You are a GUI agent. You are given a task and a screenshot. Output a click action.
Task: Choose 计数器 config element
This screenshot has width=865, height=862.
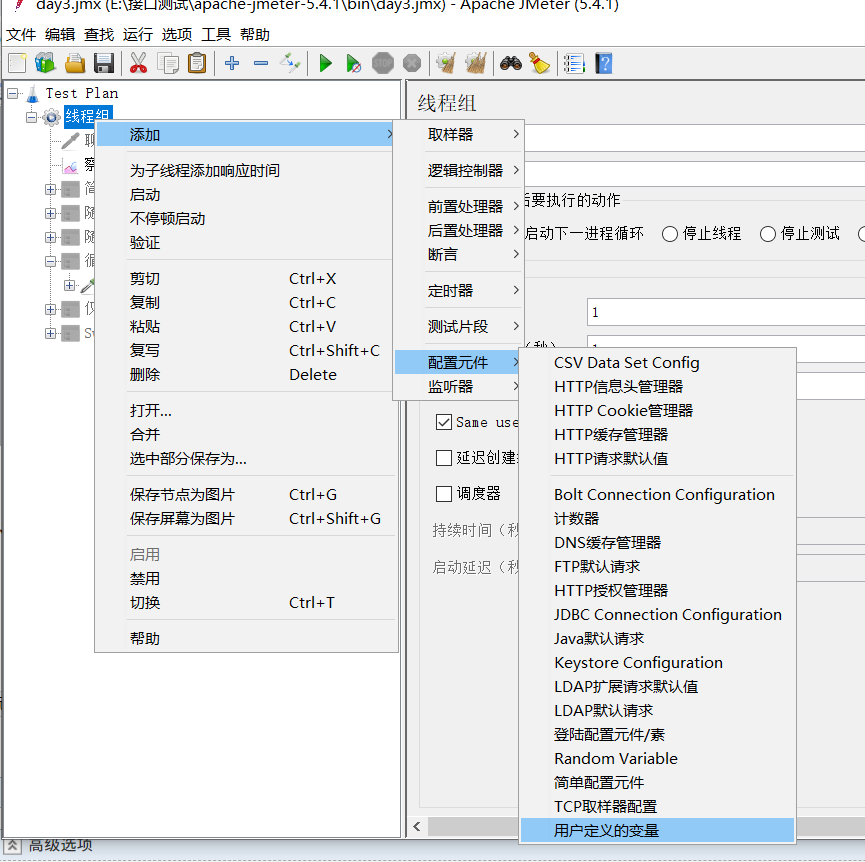(657, 519)
